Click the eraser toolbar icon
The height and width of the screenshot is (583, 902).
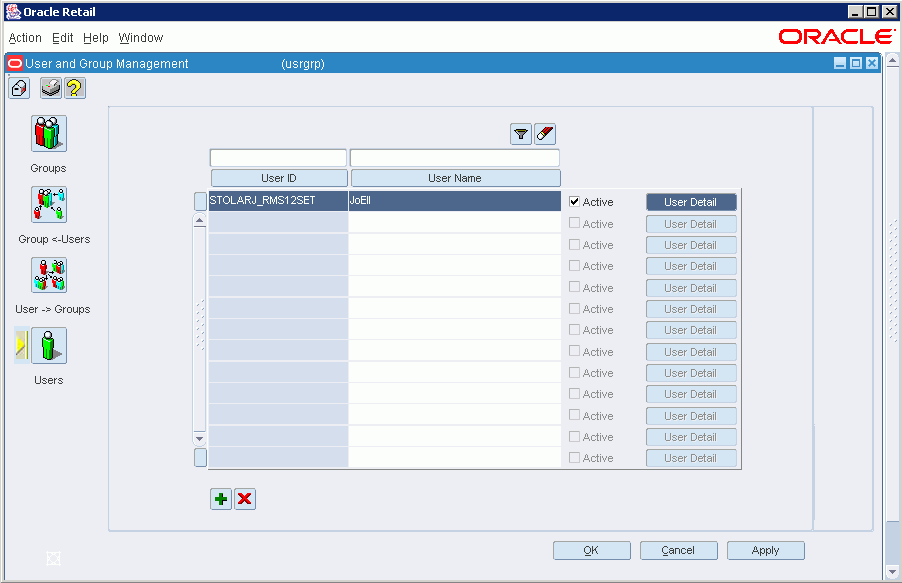[x=19, y=88]
